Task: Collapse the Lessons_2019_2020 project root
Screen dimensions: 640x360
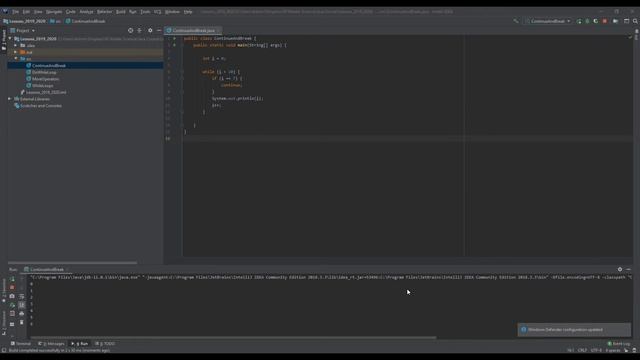Action: (10, 38)
